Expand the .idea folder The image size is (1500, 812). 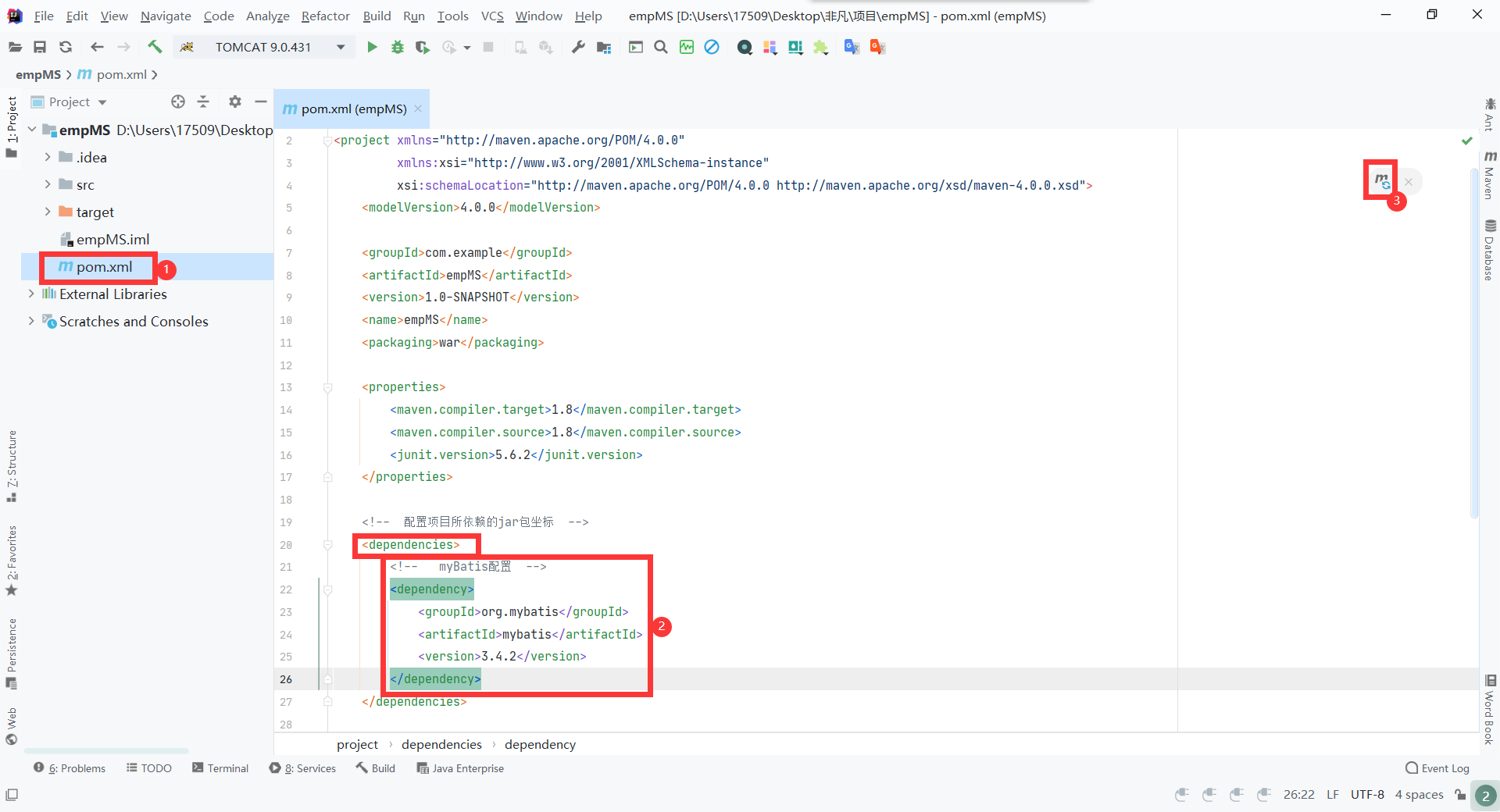tap(48, 157)
